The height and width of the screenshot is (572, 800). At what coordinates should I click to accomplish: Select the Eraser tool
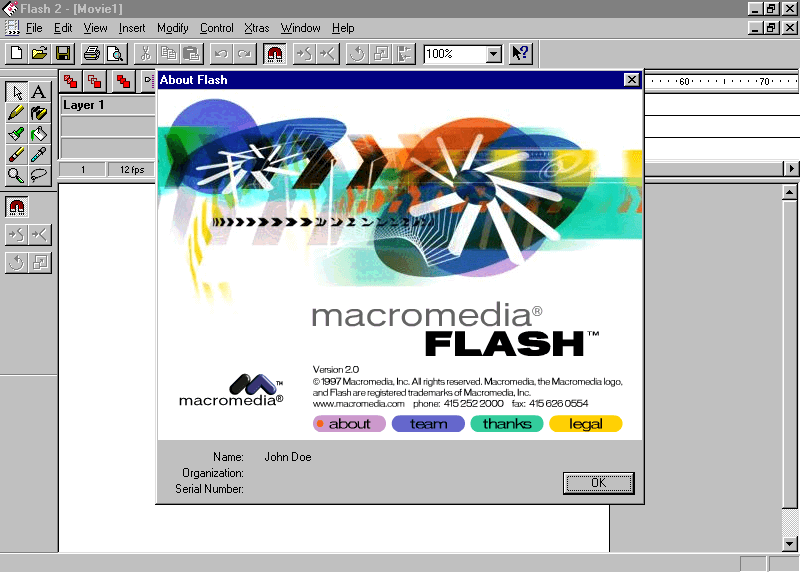(16, 155)
